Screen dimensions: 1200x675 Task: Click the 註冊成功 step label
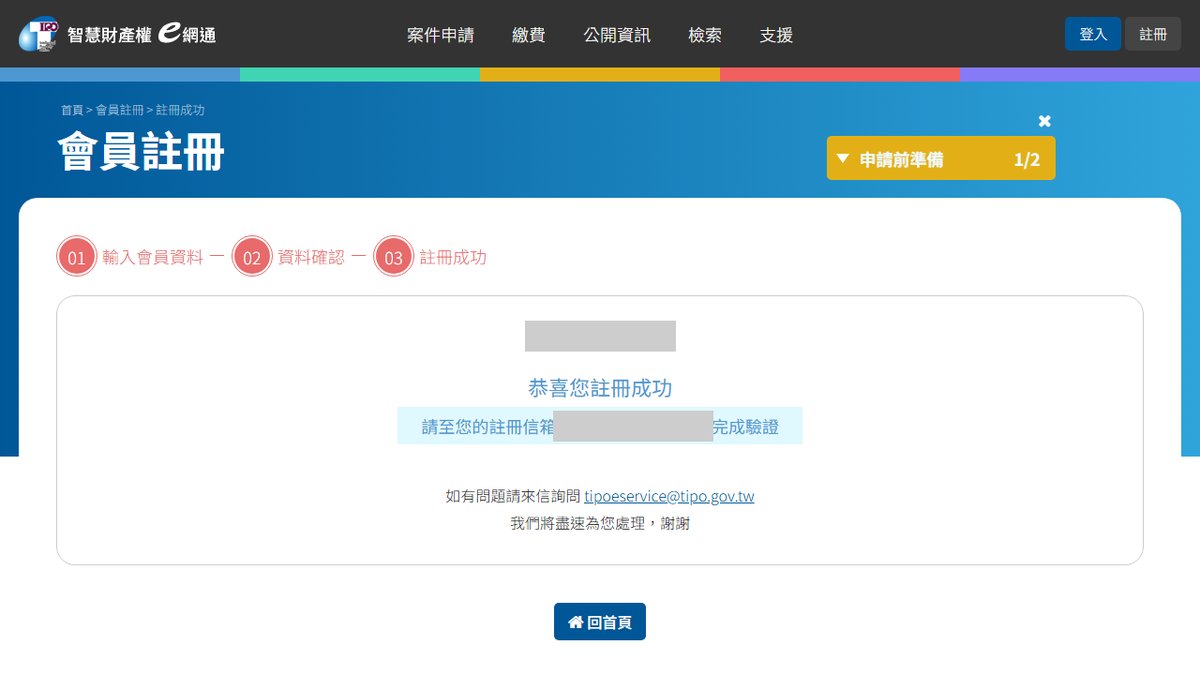pyautogui.click(x=453, y=258)
